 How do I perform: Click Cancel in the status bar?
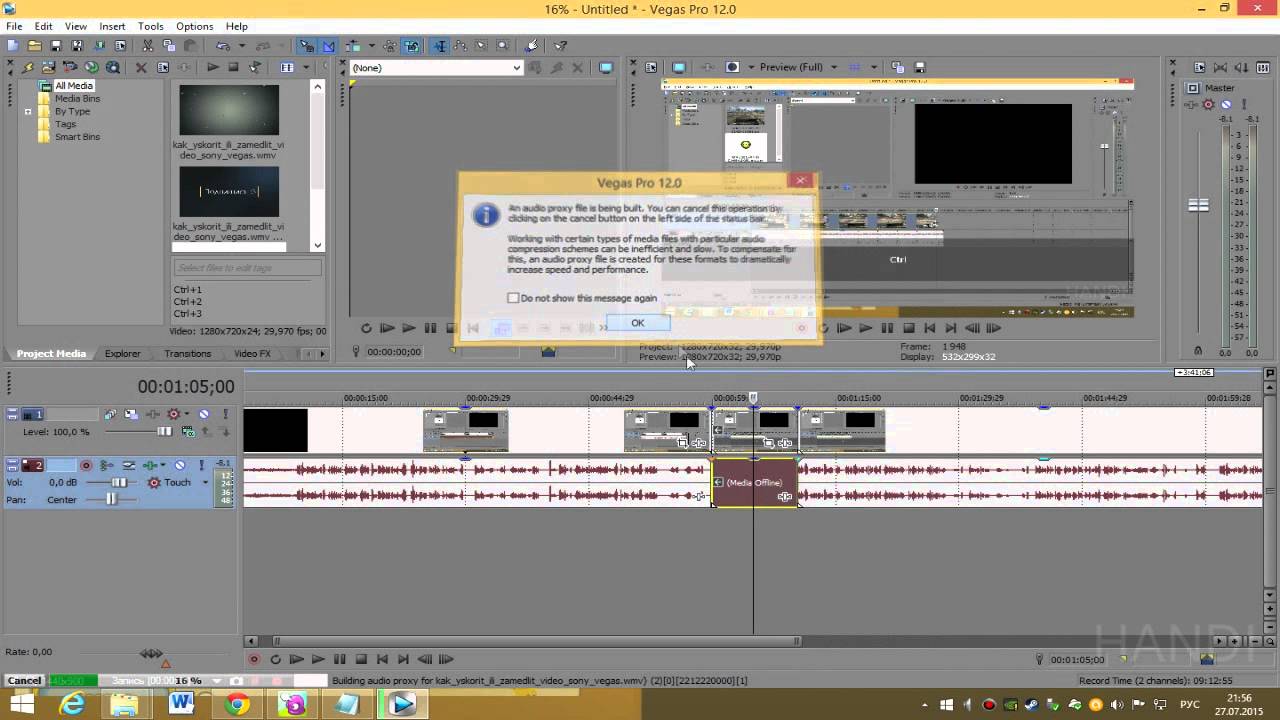(x=24, y=680)
